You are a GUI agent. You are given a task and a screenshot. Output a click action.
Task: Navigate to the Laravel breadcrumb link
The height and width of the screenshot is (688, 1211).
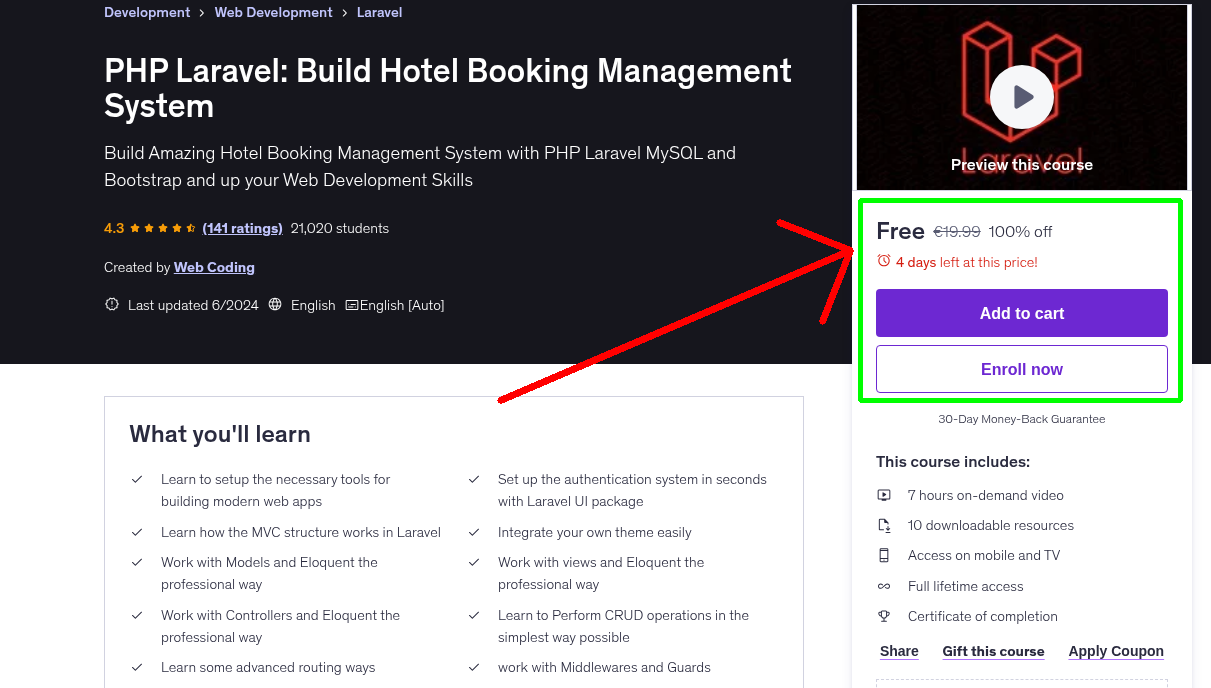point(379,12)
